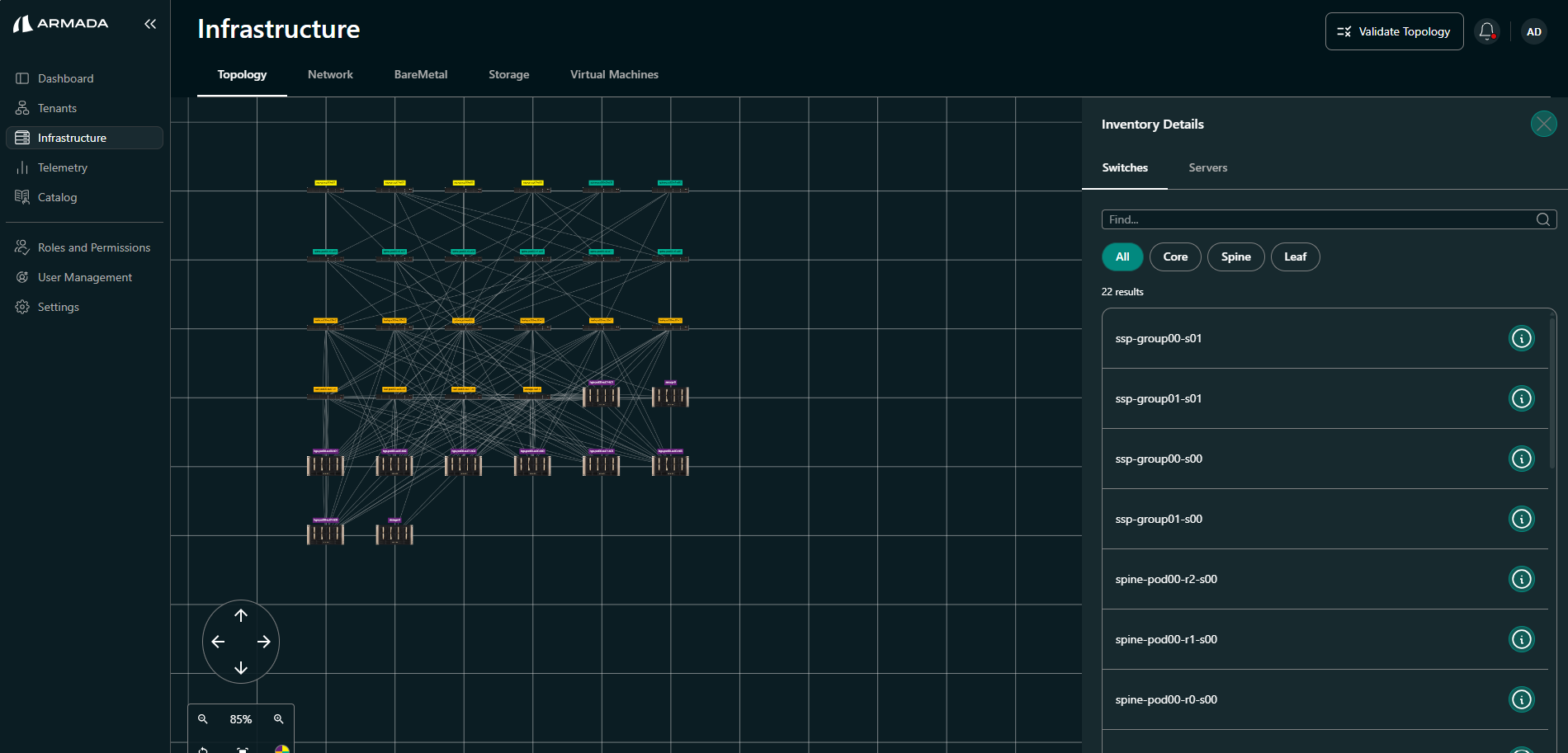Switch to the Servers tab
Image resolution: width=1568 pixels, height=753 pixels.
[x=1207, y=167]
